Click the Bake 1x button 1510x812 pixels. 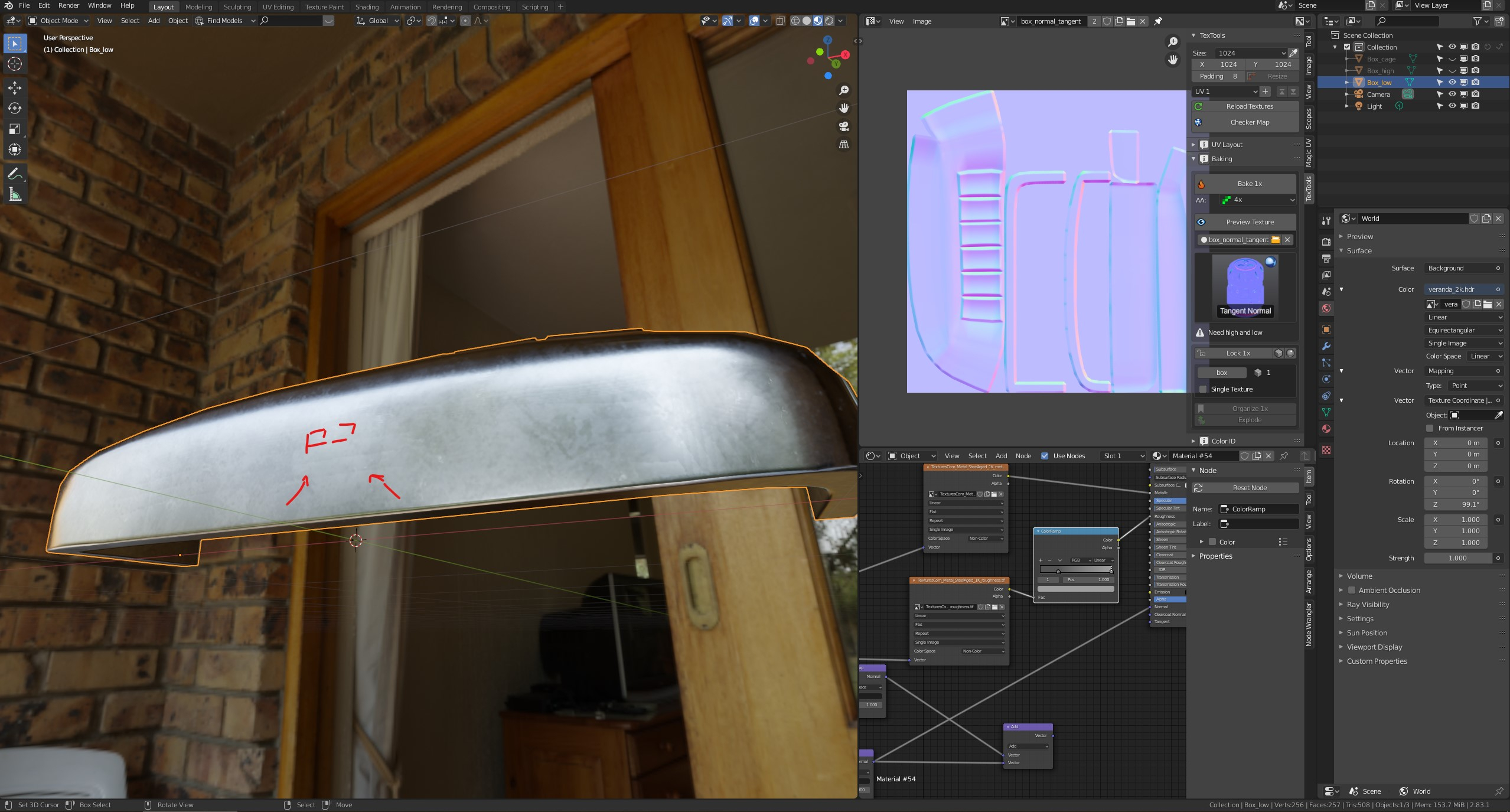point(1245,184)
